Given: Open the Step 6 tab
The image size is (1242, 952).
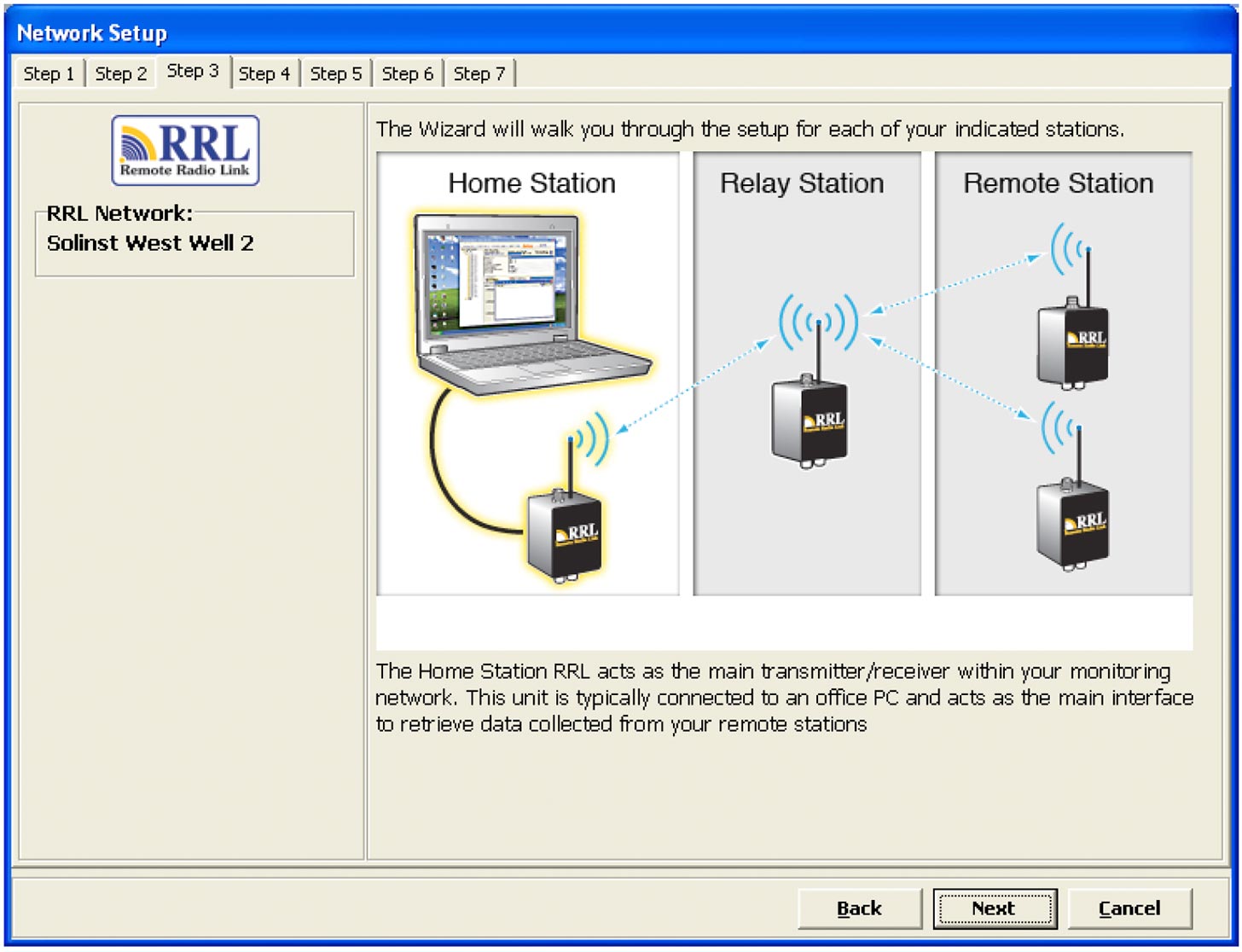Looking at the screenshot, I should tap(408, 73).
